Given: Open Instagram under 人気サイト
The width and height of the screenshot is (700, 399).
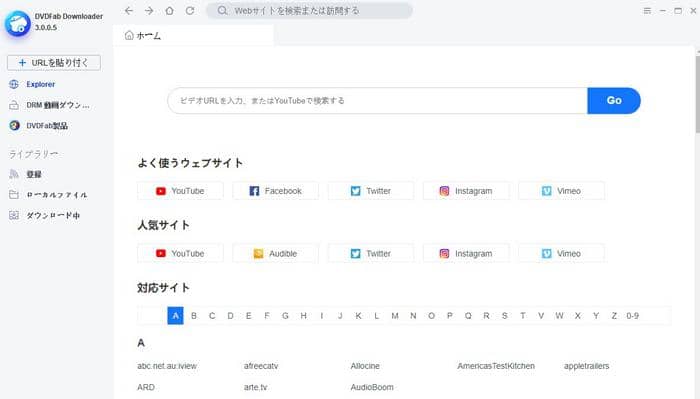Looking at the screenshot, I should click(x=466, y=254).
